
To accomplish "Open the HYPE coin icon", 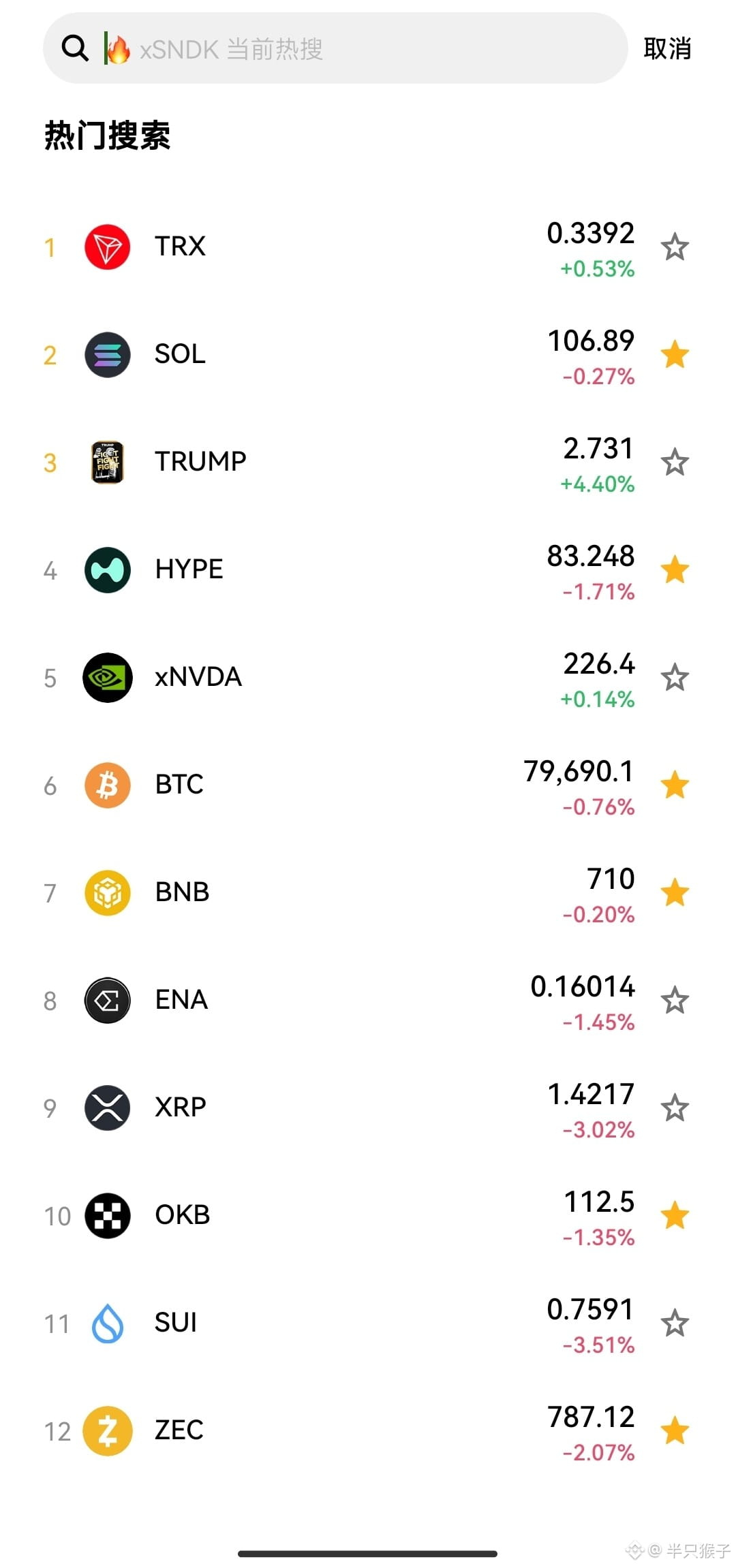I will [x=108, y=569].
